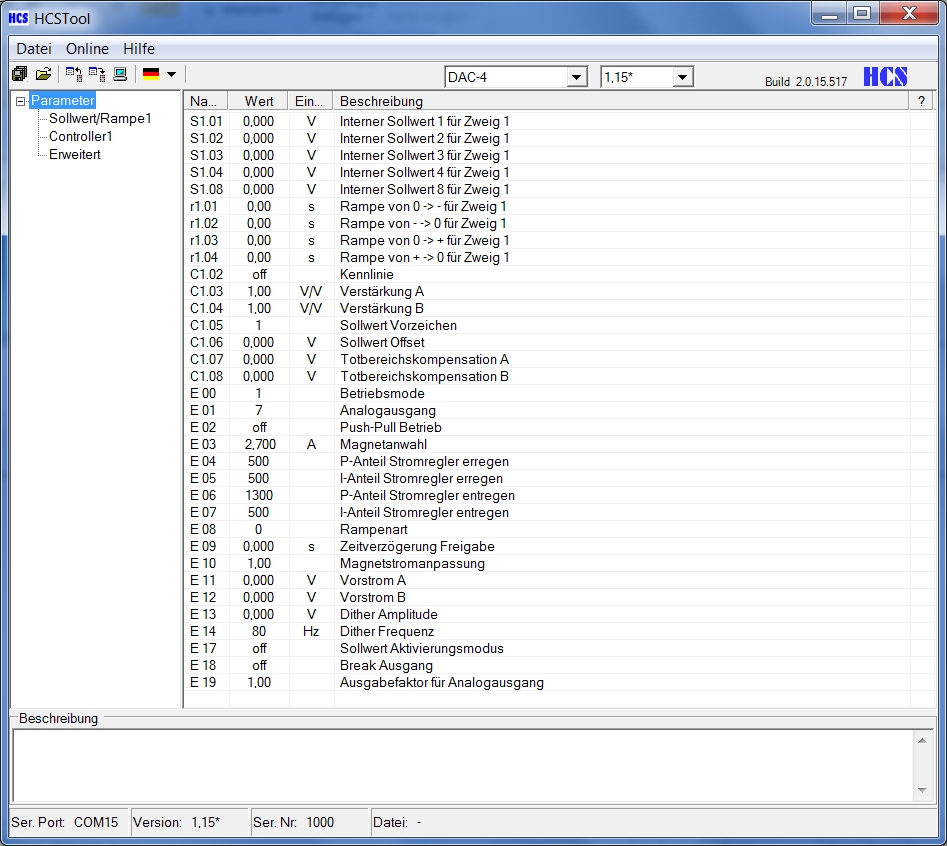Open a parameter file via folder icon

45,73
